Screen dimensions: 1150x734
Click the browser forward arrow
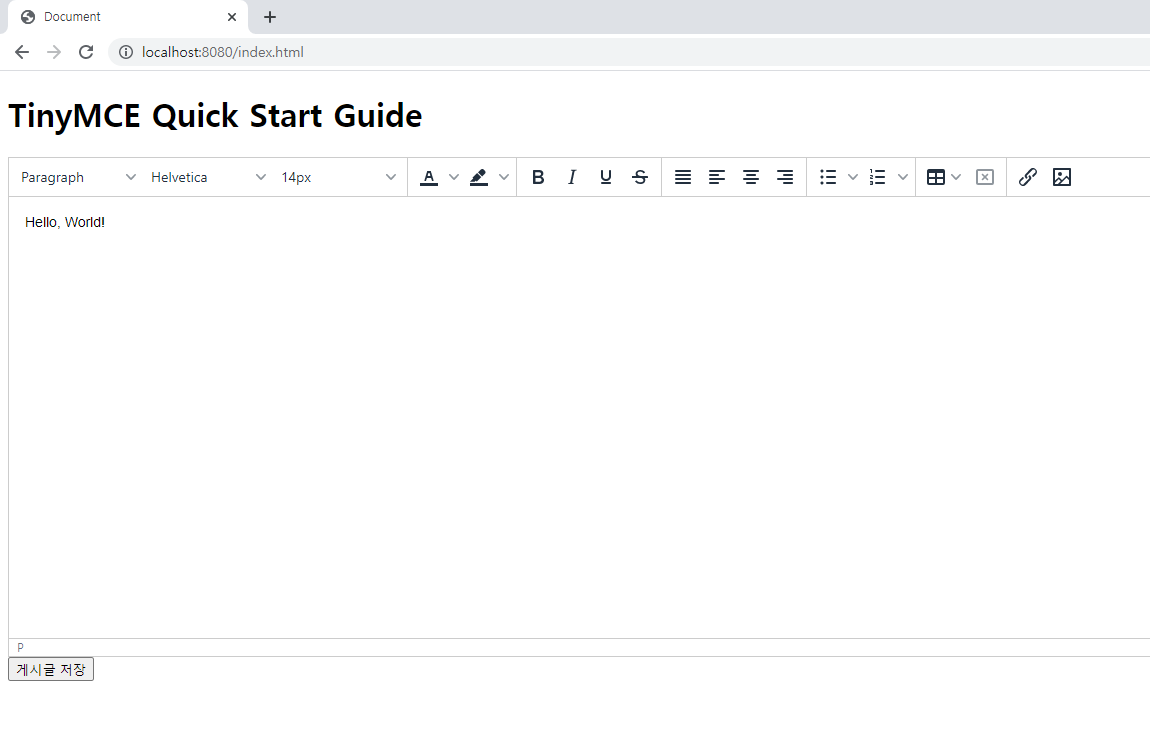click(x=54, y=52)
